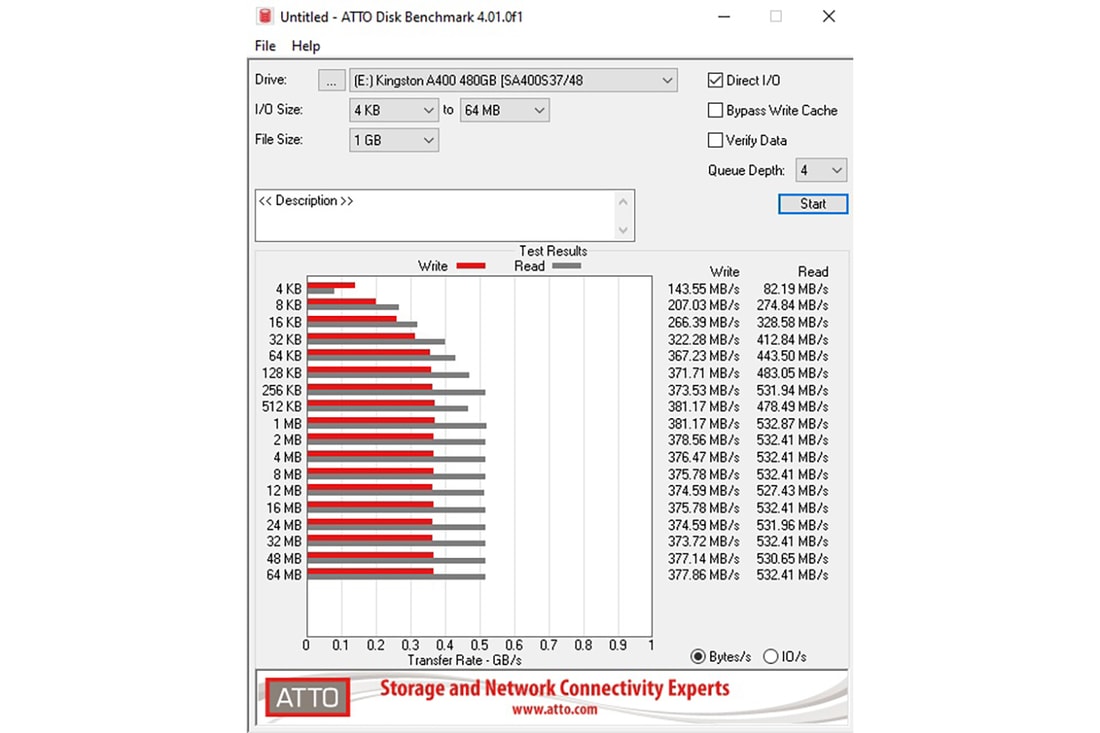The width and height of the screenshot is (1100, 733).
Task: Click the 443.50 MB/s read value
Action: [x=792, y=356]
